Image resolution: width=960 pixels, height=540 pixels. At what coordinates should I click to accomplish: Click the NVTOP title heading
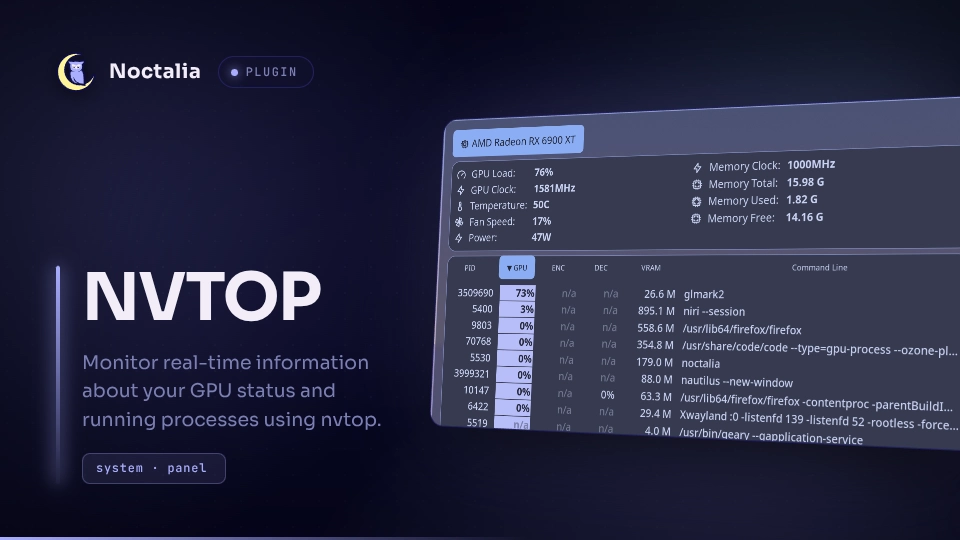(202, 296)
